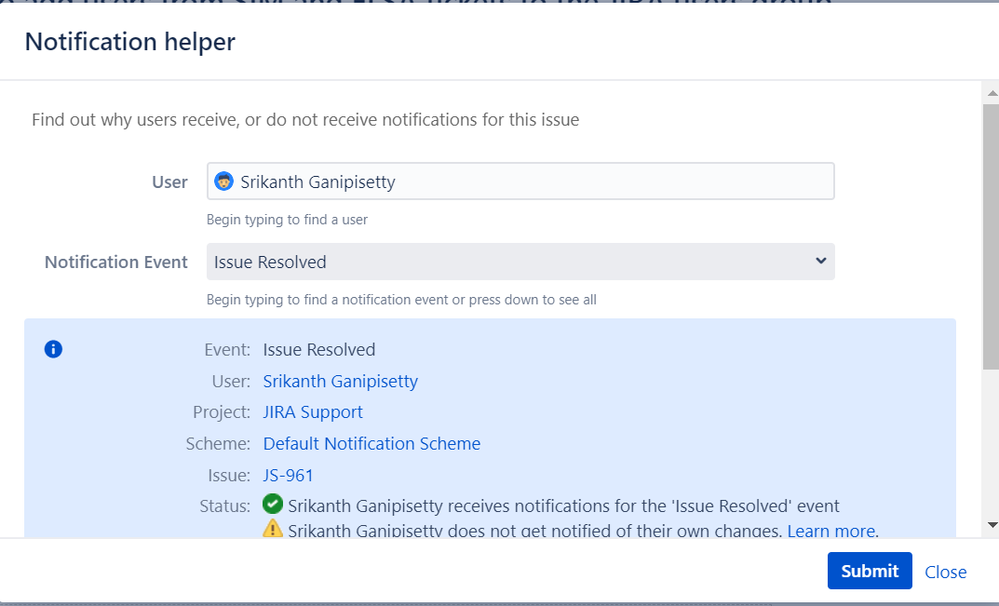Screen dimensions: 999x606
Task: Focus the User input field
Action: click(x=521, y=181)
